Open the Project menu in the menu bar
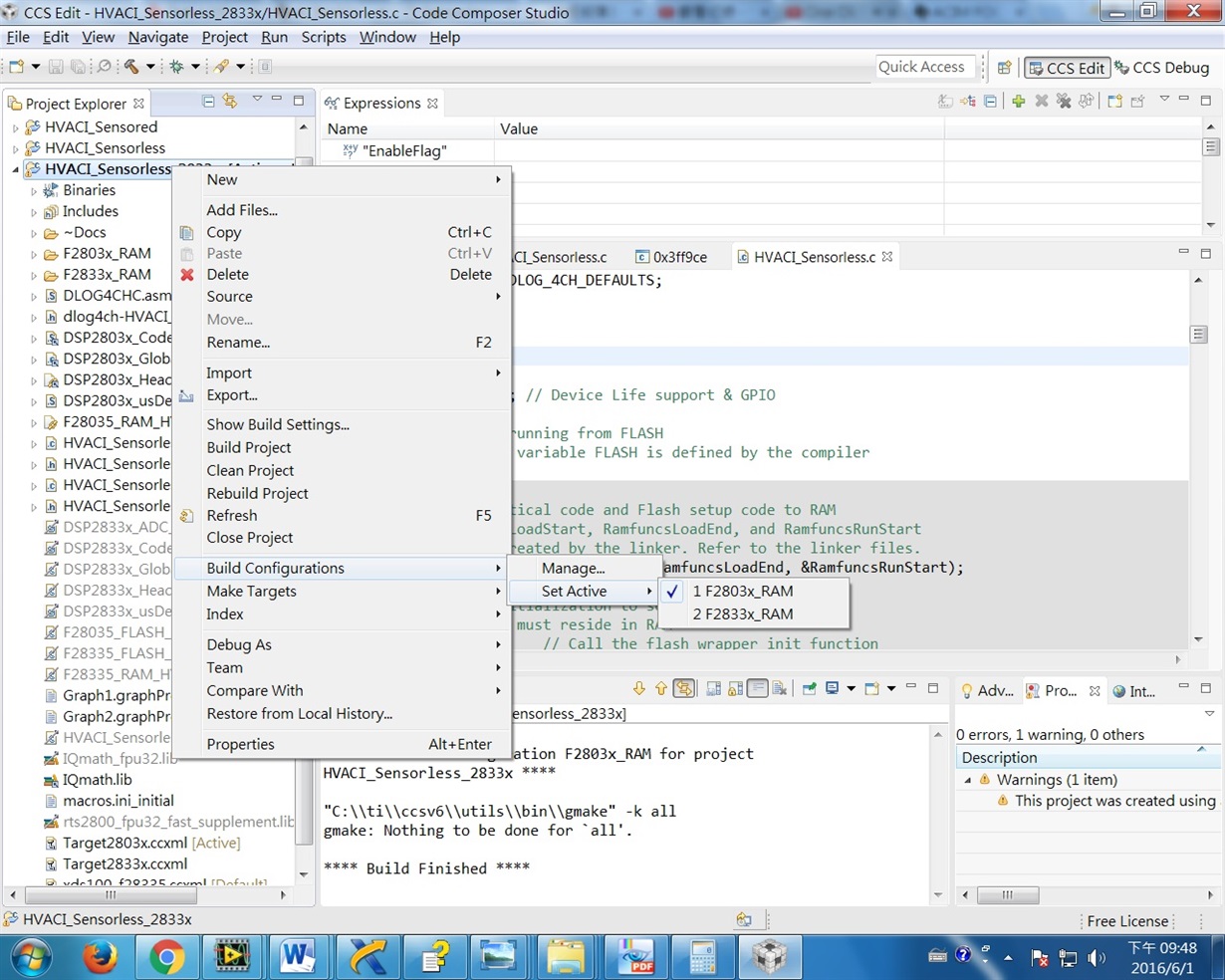 pos(224,37)
